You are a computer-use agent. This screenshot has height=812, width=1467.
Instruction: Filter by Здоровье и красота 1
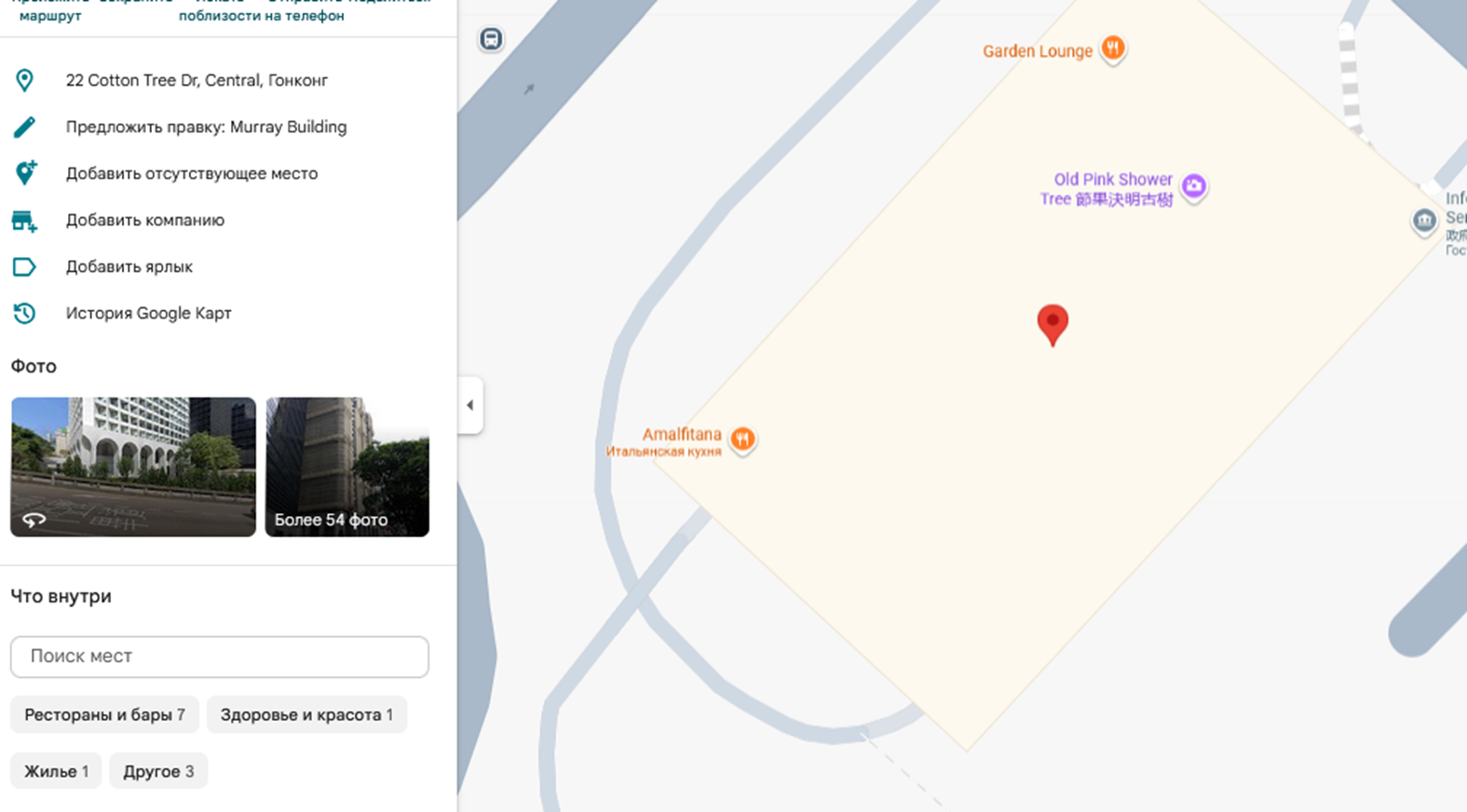[x=306, y=715]
